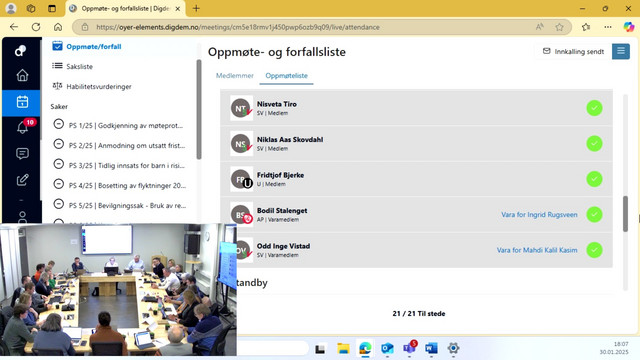Click the Innkalling sendt button
640x360 pixels.
click(x=573, y=51)
